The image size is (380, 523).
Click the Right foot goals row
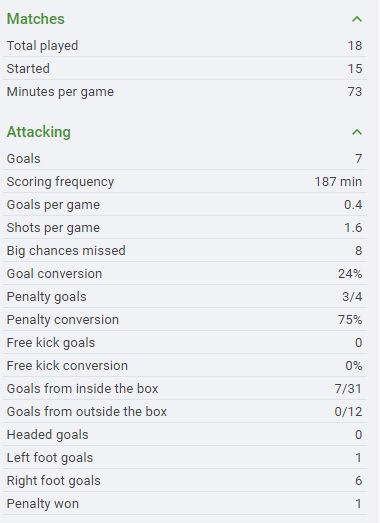[x=185, y=481]
